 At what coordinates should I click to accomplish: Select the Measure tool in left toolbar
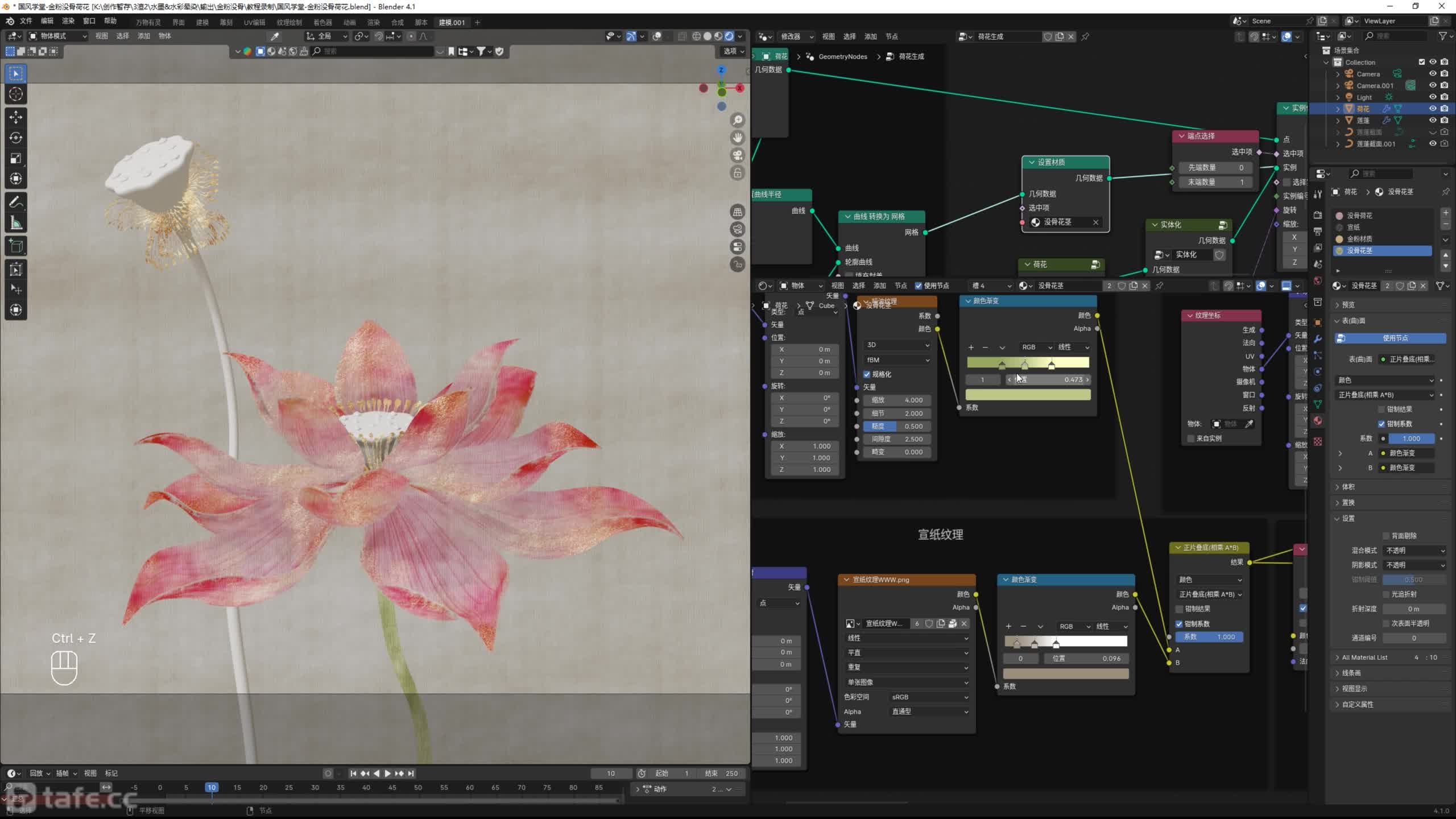[16, 224]
